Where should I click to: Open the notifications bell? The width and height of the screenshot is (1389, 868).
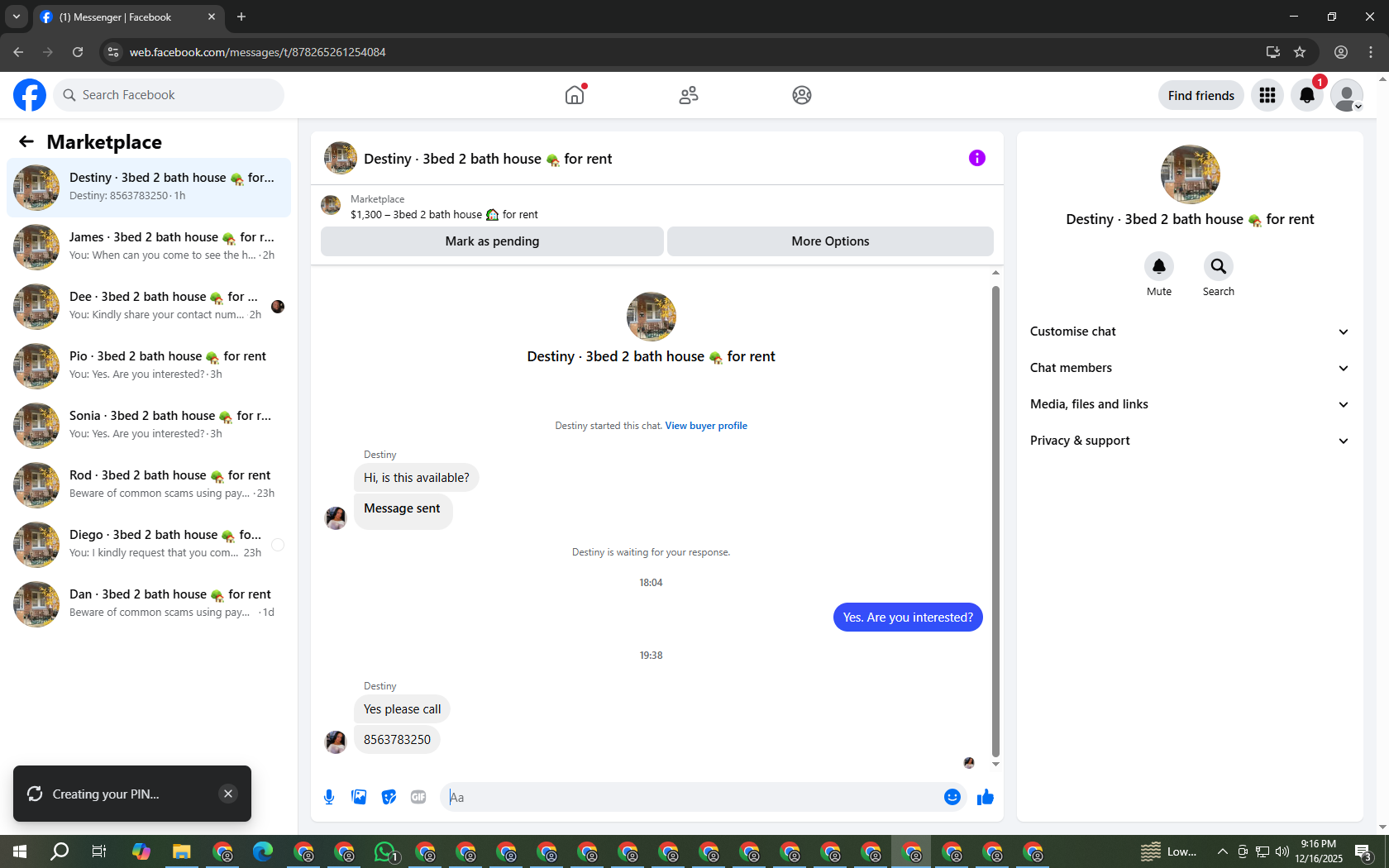1307,95
